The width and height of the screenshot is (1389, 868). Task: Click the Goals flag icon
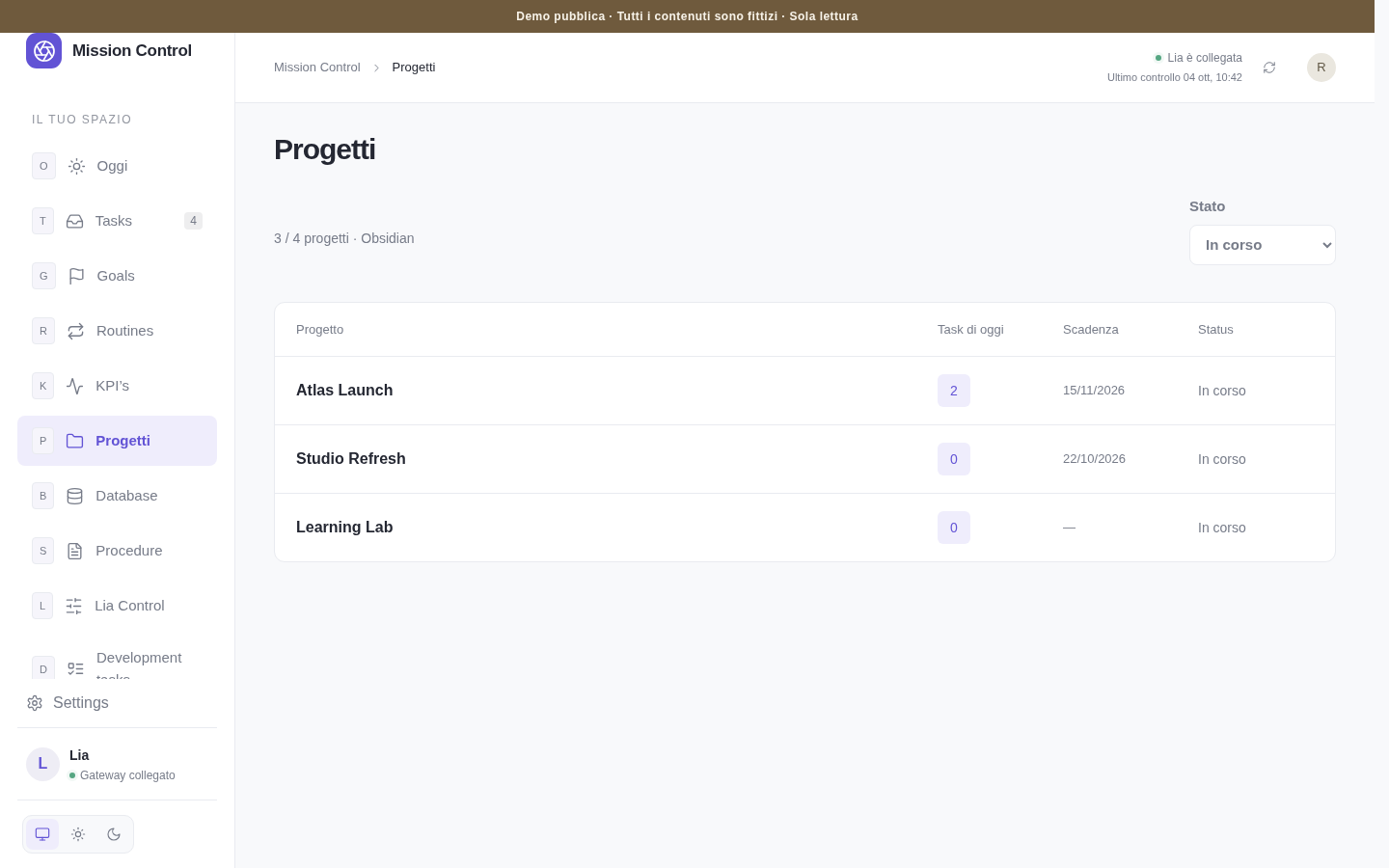coord(76,276)
